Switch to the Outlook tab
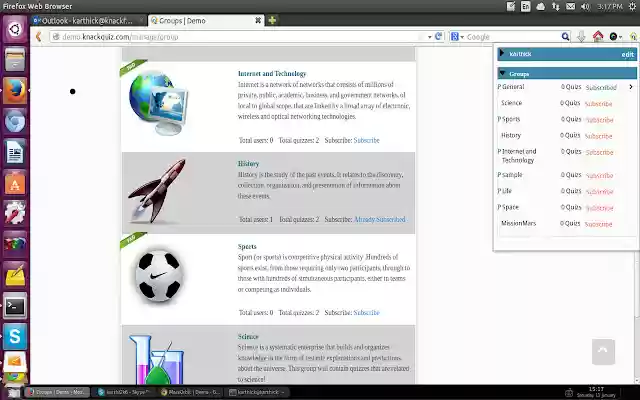The height and width of the screenshot is (400, 640). pos(87,20)
